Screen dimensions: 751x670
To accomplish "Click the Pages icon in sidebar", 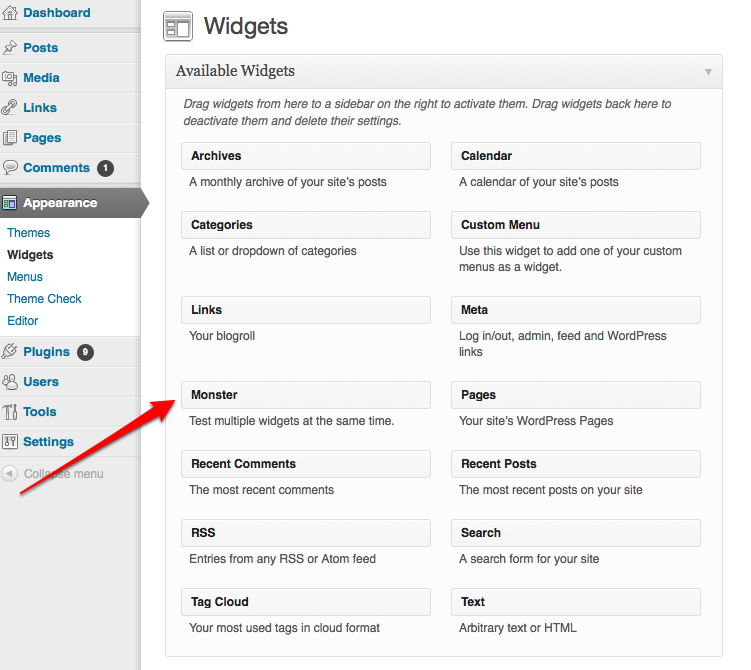I will click(10, 138).
